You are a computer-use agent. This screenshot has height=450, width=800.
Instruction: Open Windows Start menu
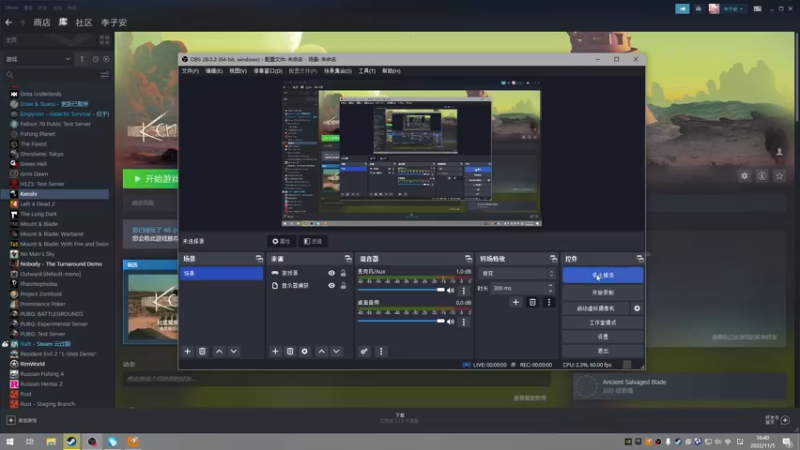tap(10, 441)
